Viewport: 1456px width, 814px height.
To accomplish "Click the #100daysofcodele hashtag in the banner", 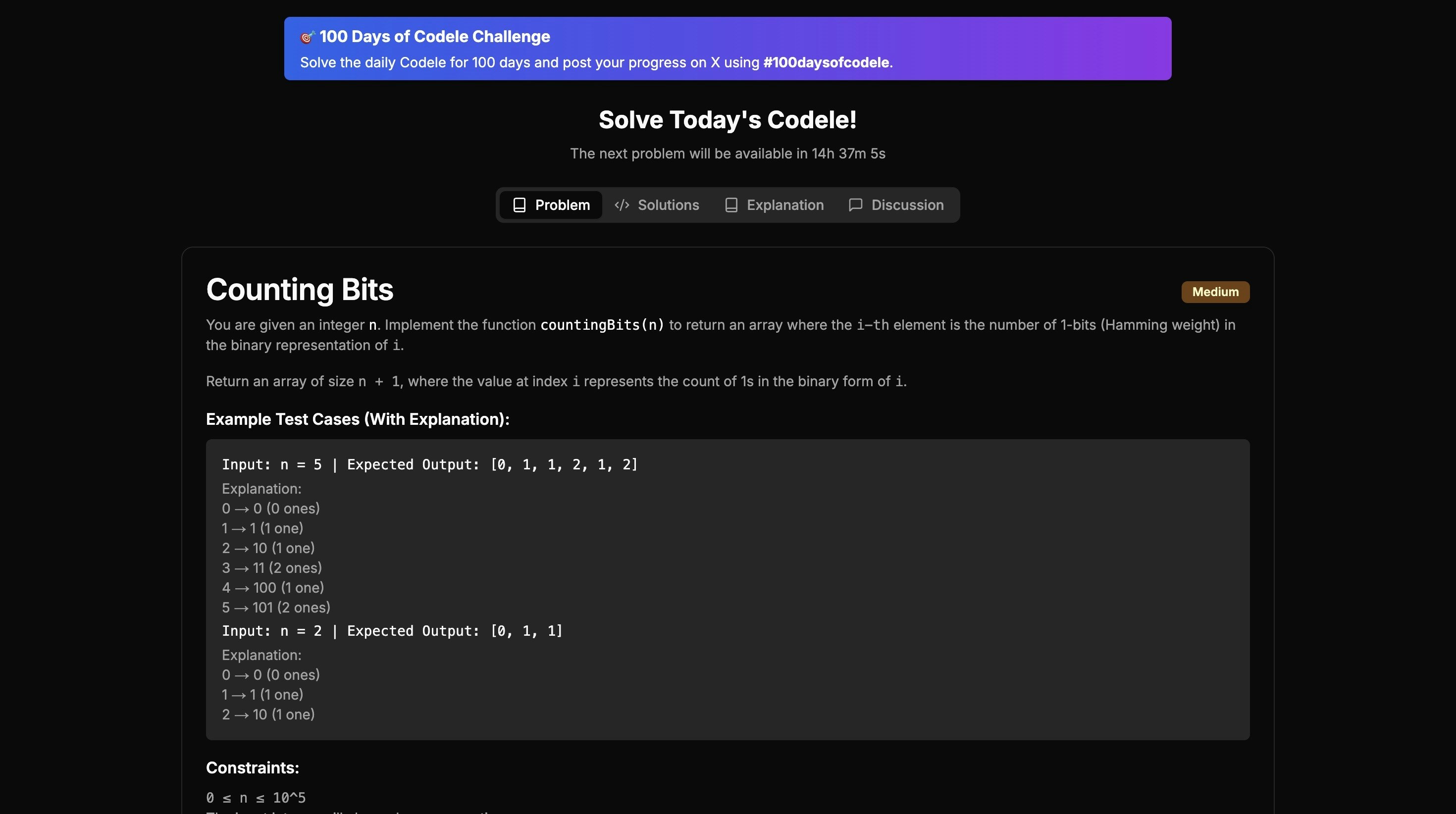I will pyautogui.click(x=826, y=63).
